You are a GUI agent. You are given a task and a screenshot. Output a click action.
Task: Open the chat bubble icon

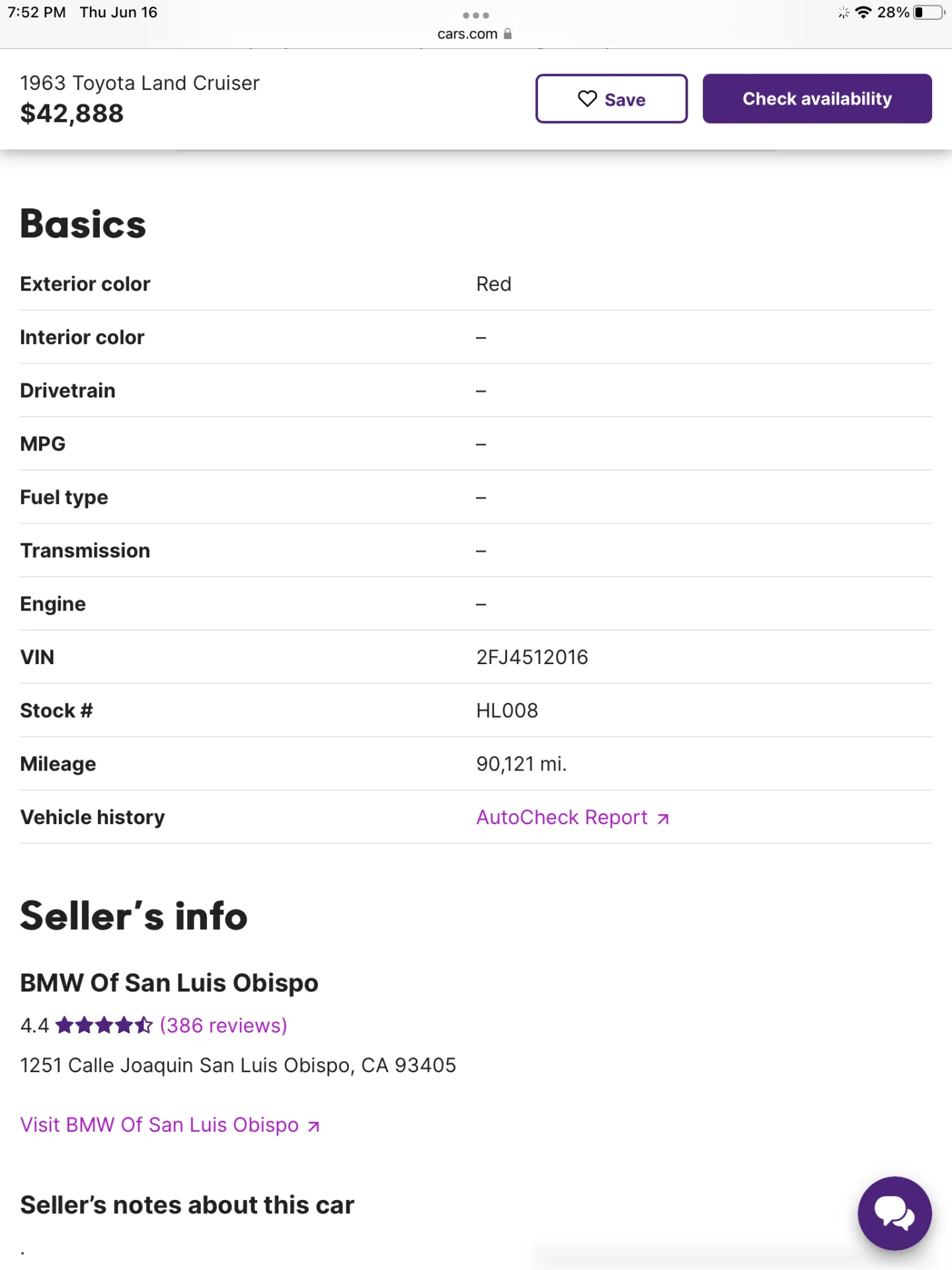tap(894, 1213)
